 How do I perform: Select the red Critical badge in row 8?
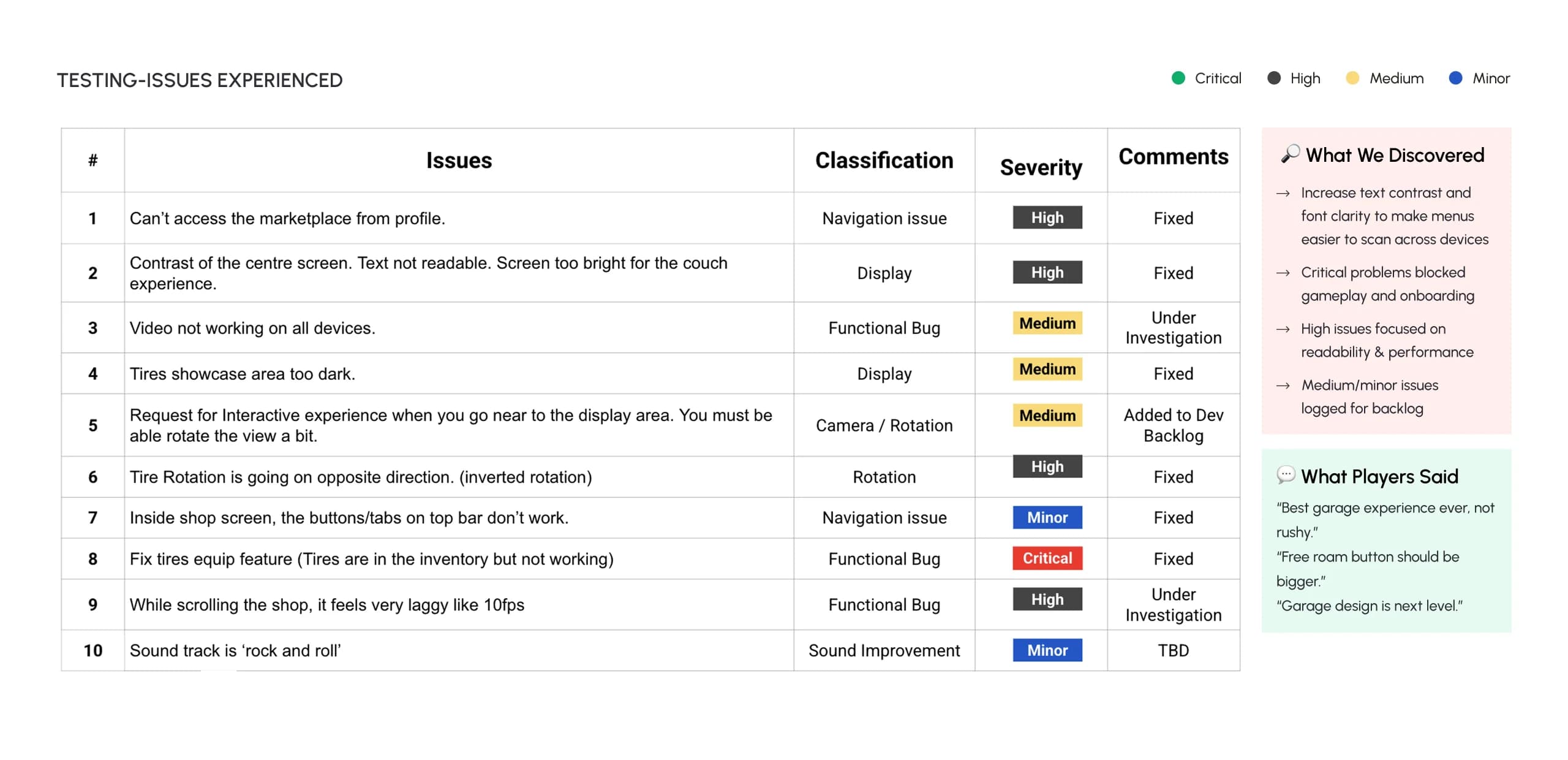click(1047, 558)
